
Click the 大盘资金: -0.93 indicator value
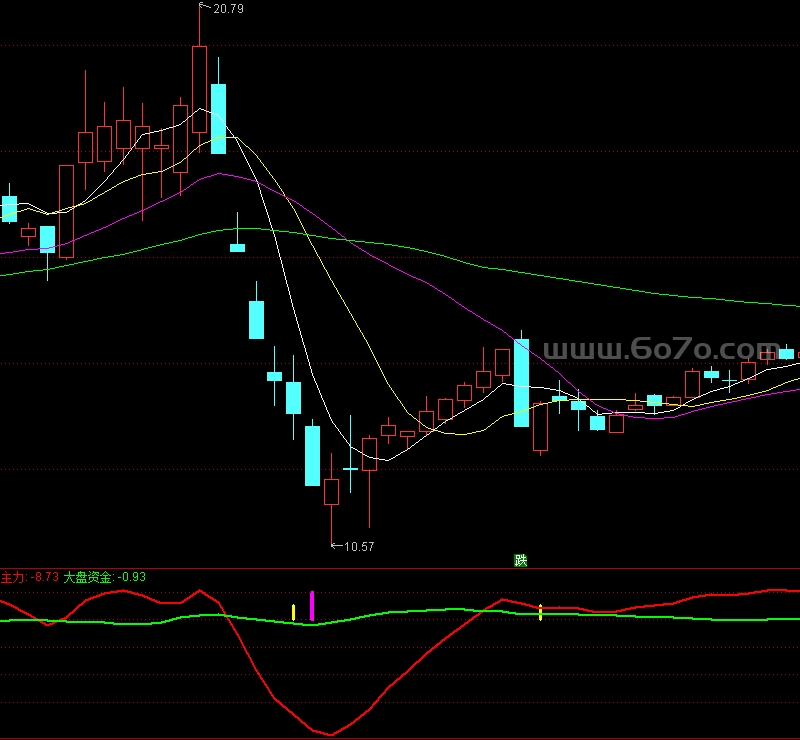[x=105, y=577]
